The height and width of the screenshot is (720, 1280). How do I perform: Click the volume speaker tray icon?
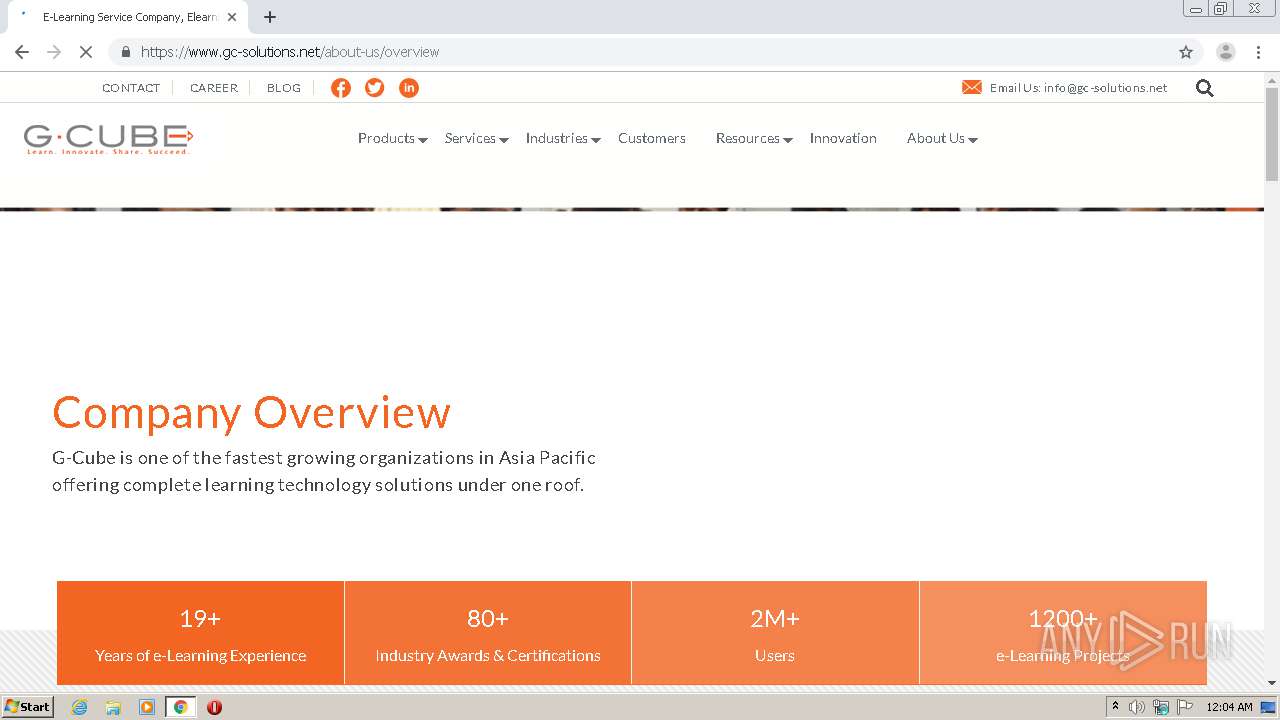[x=1137, y=707]
